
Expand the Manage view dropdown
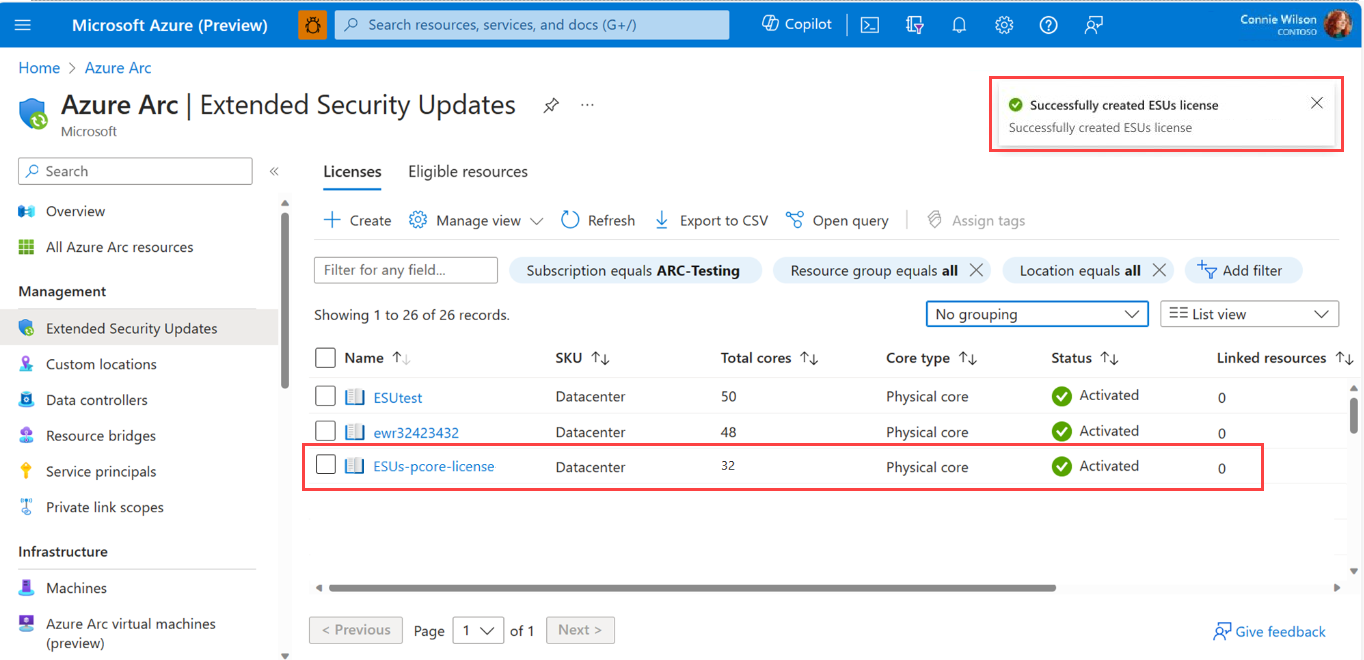pos(476,220)
